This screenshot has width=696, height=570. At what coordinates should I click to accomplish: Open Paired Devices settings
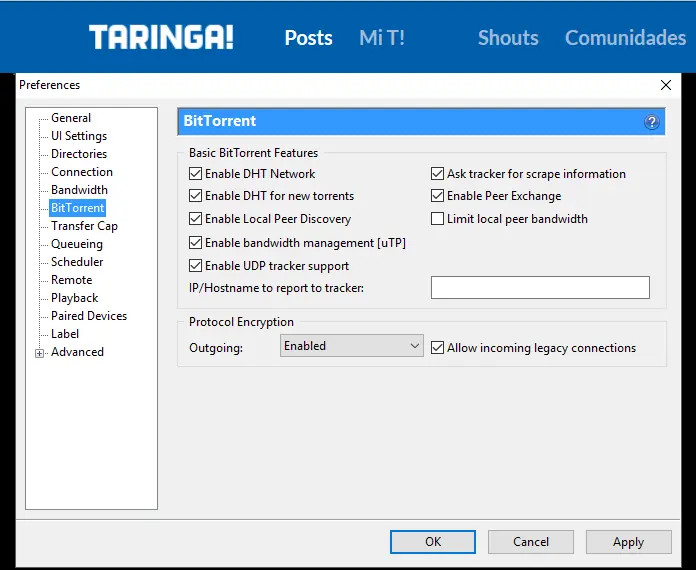pyautogui.click(x=89, y=316)
